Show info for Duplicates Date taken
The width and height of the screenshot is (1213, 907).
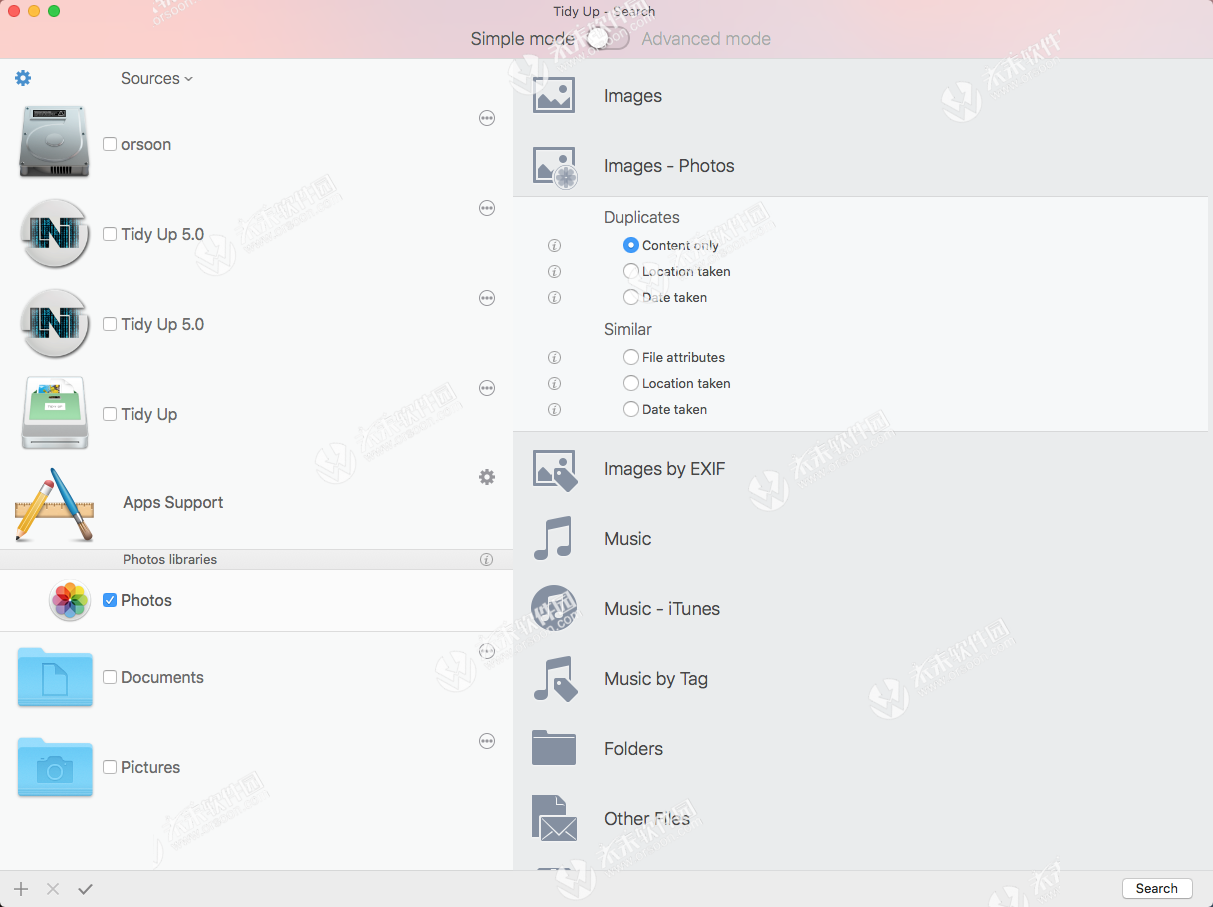click(554, 298)
